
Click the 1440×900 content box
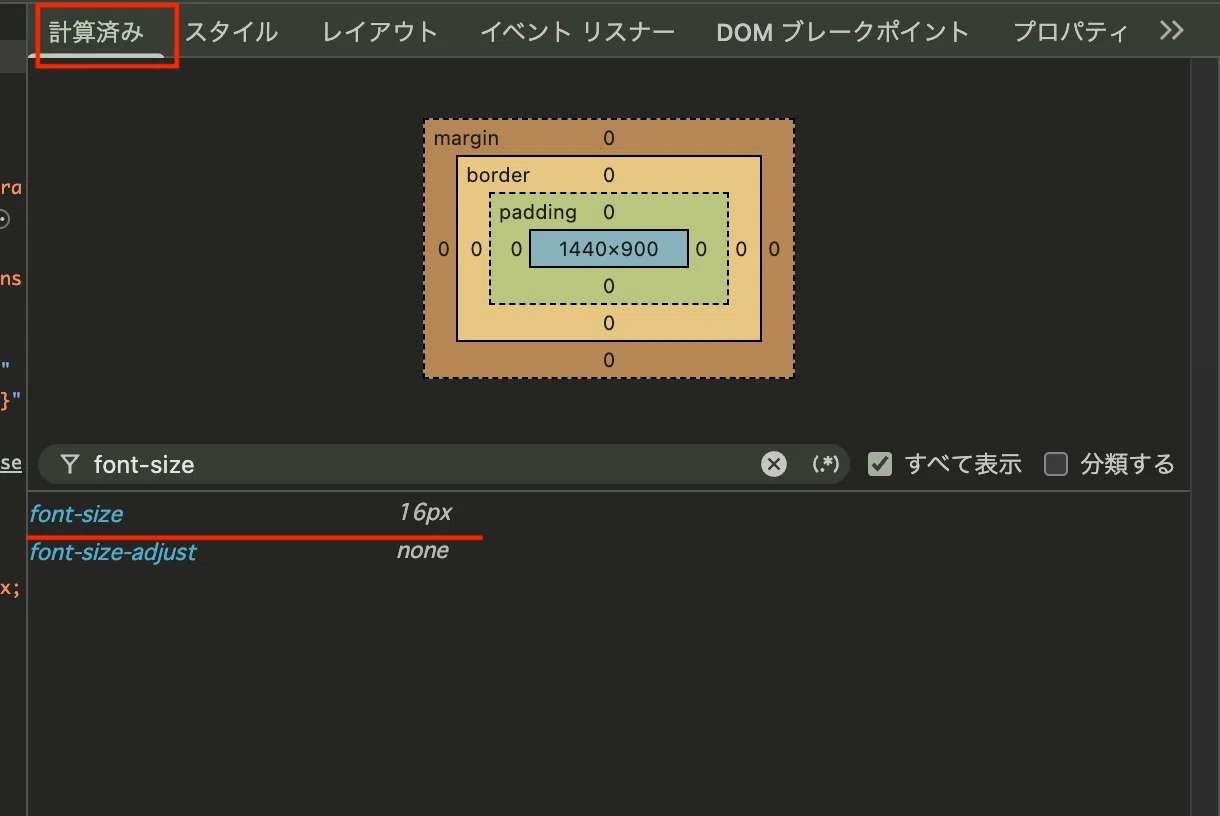(609, 249)
